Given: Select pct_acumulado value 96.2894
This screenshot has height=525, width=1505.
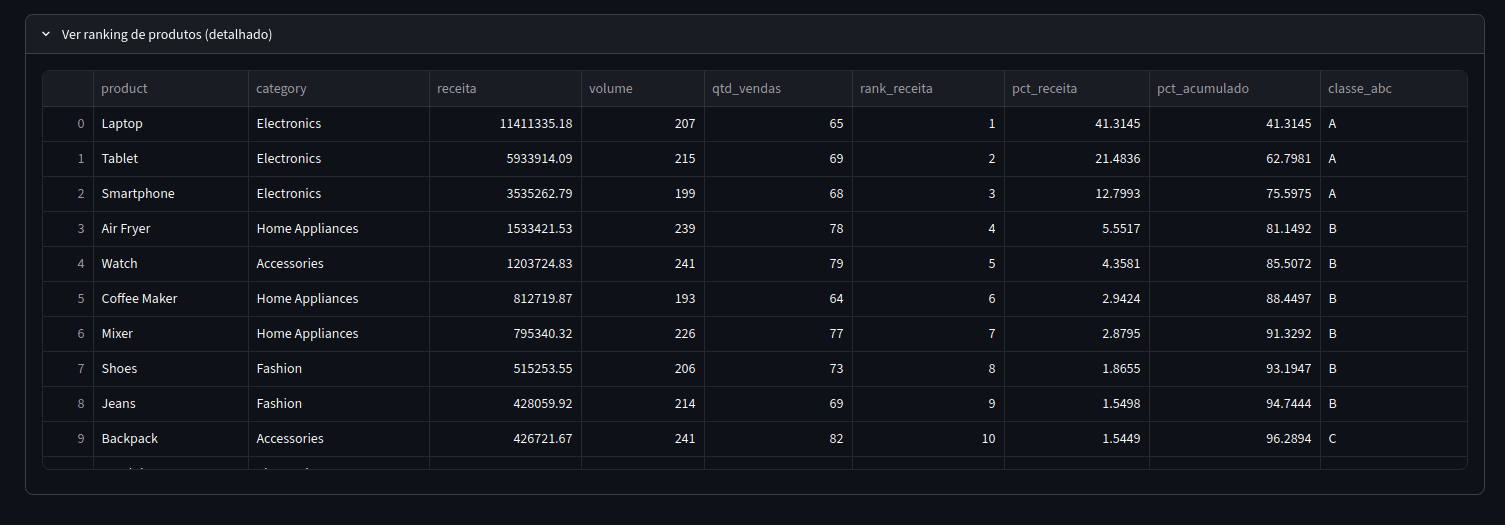Looking at the screenshot, I should tap(1235, 439).
